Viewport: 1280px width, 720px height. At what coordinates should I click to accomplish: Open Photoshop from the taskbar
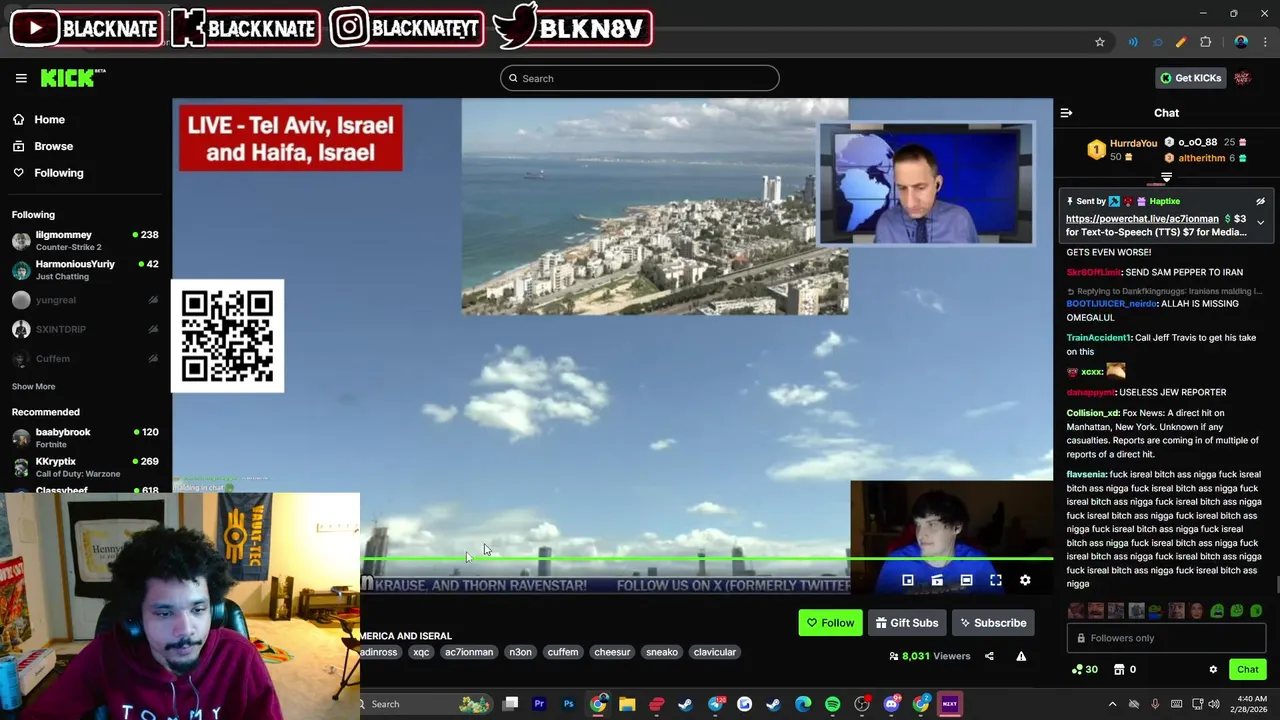pyautogui.click(x=568, y=704)
